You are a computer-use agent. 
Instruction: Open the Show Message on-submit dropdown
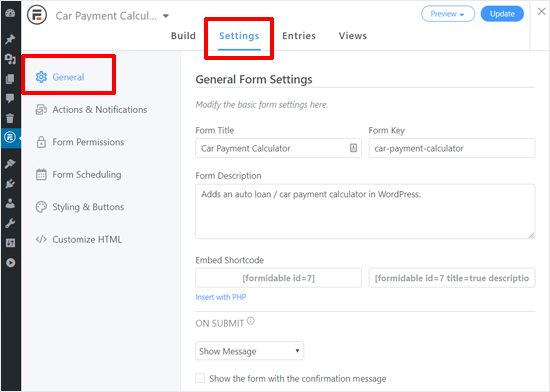(249, 351)
